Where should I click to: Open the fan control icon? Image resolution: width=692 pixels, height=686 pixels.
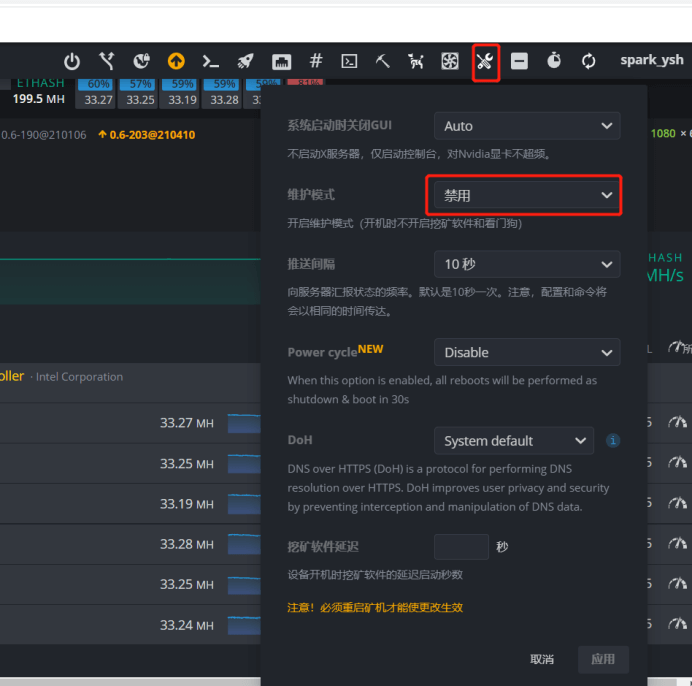click(450, 61)
